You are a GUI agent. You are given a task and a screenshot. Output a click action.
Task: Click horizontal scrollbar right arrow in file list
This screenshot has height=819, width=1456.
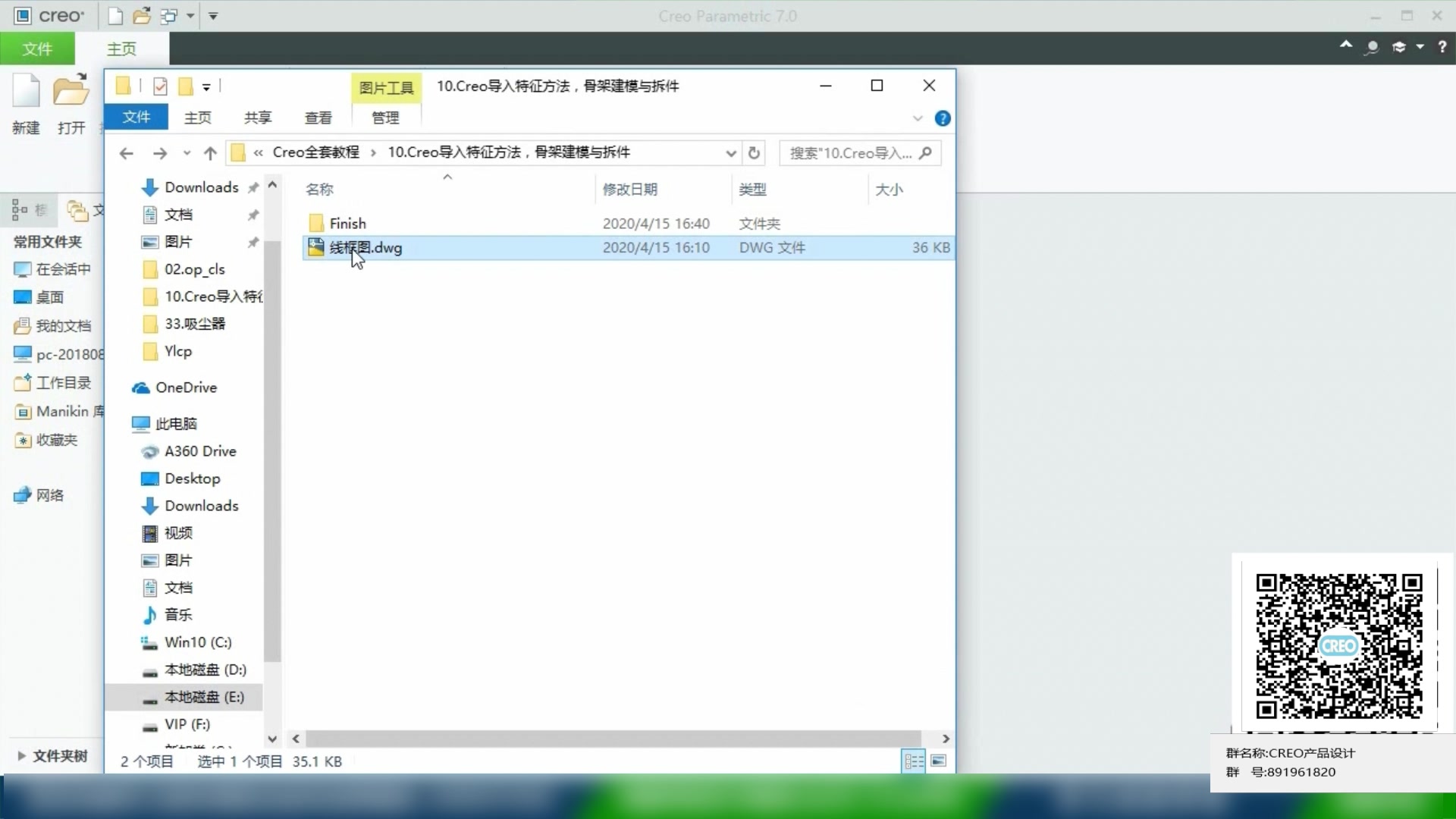(946, 739)
